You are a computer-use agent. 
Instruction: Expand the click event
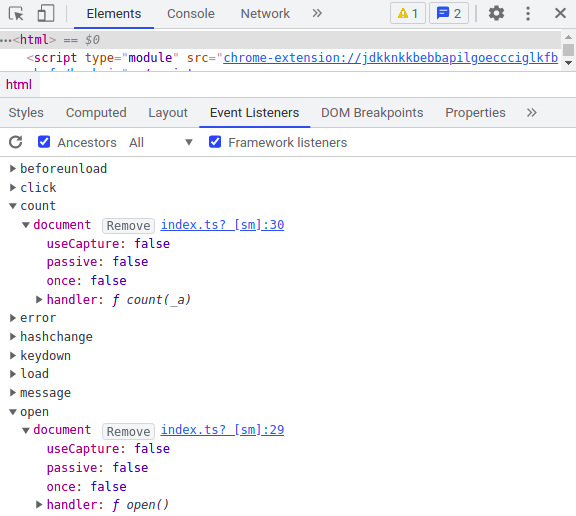pos(13,187)
